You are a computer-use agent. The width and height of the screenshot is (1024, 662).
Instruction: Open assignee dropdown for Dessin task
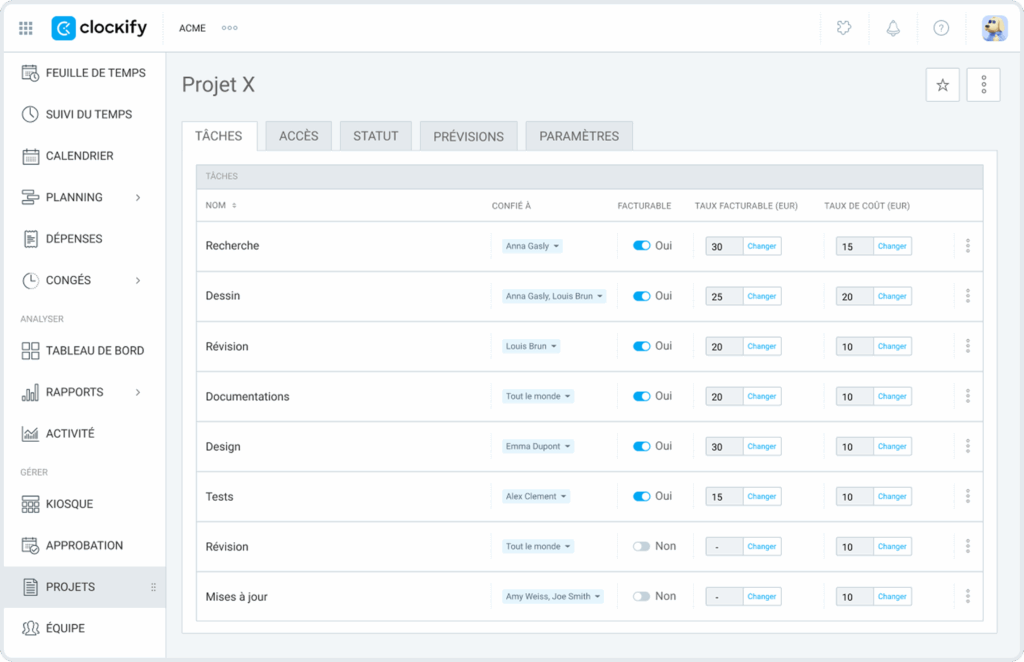click(x=554, y=296)
